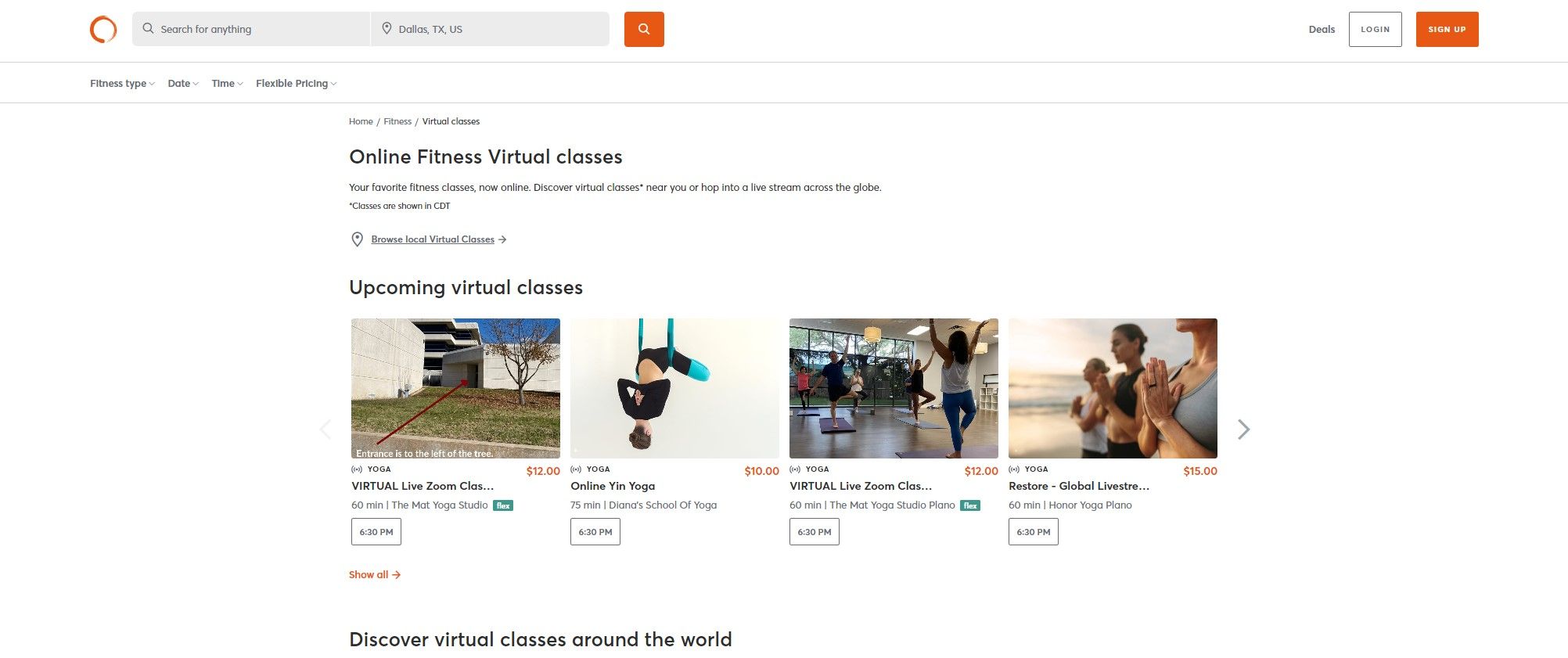Select 6:30 PM for Restore Global Livestream
The image size is (1568, 658).
pos(1034,532)
